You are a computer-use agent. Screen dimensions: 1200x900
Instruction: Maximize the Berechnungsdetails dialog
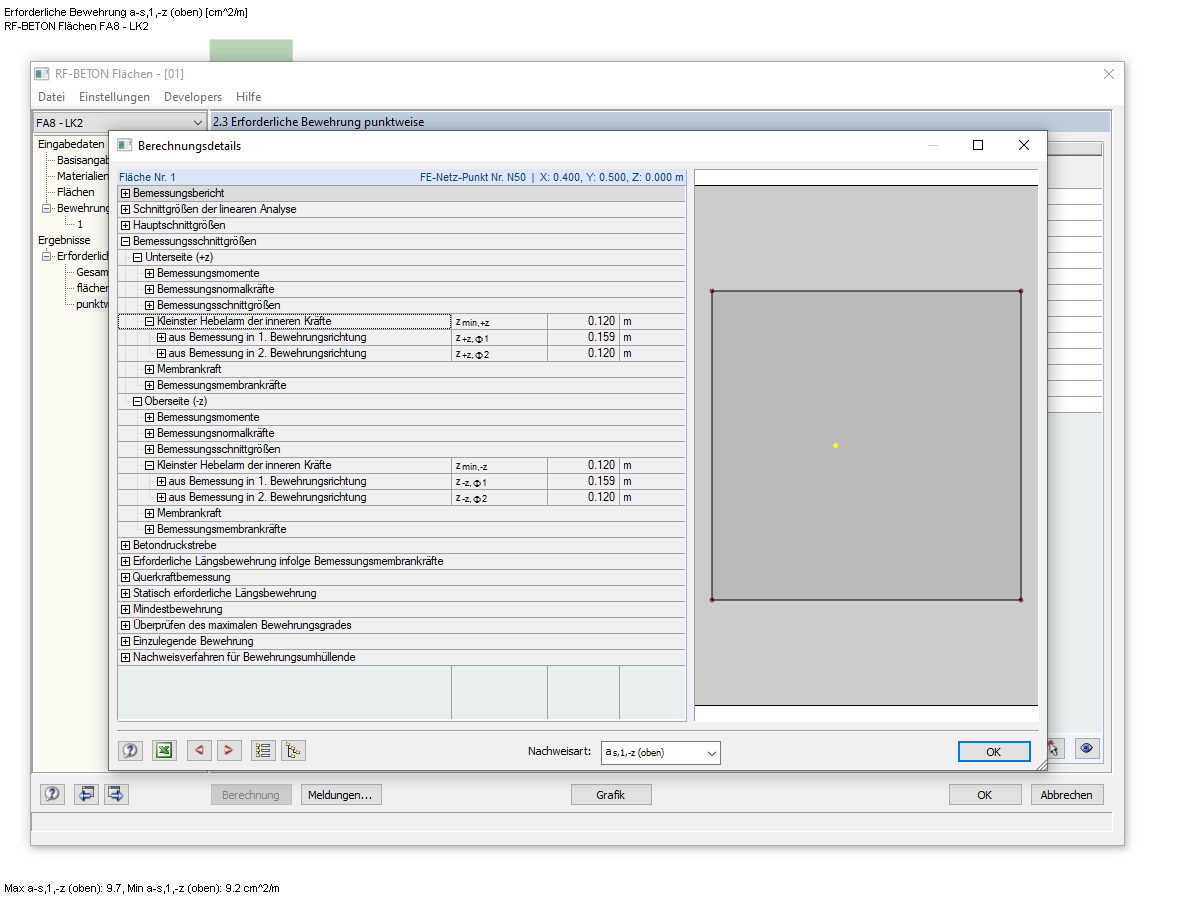coord(978,145)
